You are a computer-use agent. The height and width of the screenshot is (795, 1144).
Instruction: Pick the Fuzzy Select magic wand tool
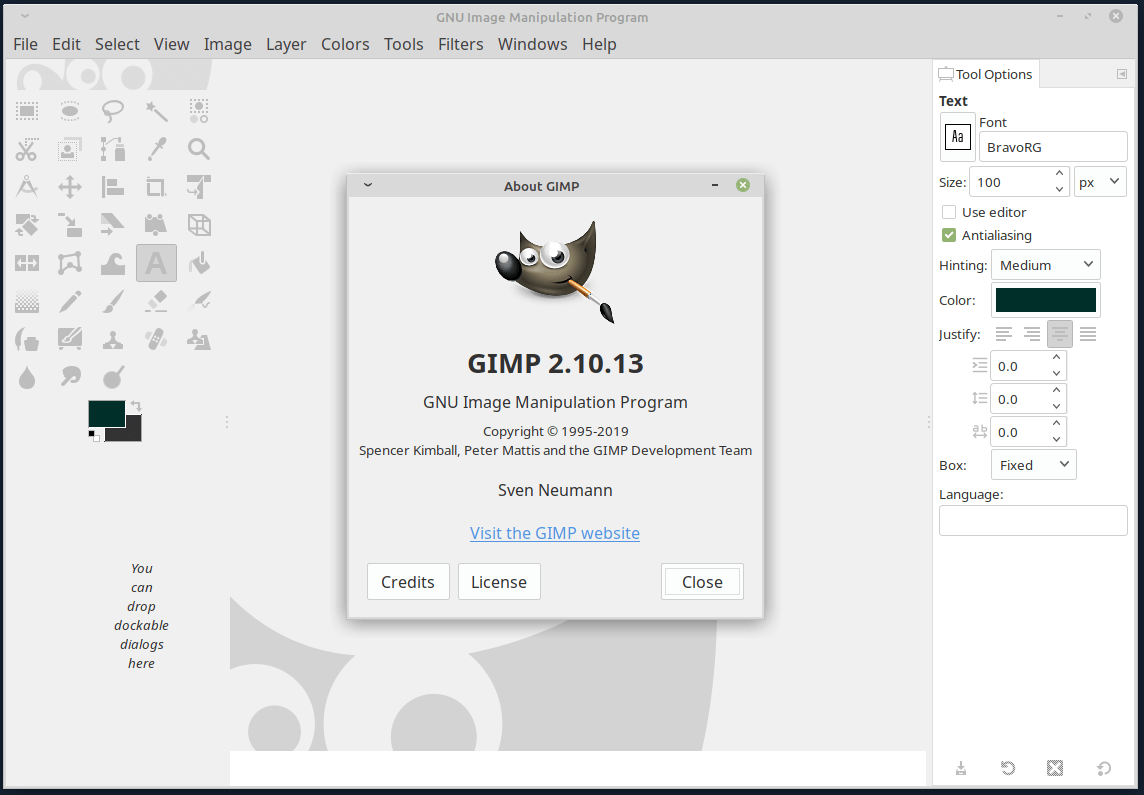156,111
